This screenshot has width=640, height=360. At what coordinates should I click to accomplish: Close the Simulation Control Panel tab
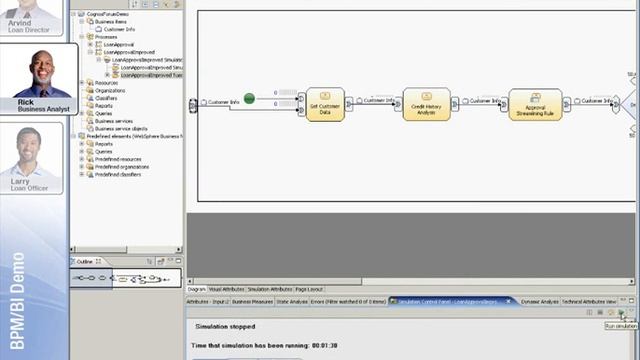coord(508,301)
